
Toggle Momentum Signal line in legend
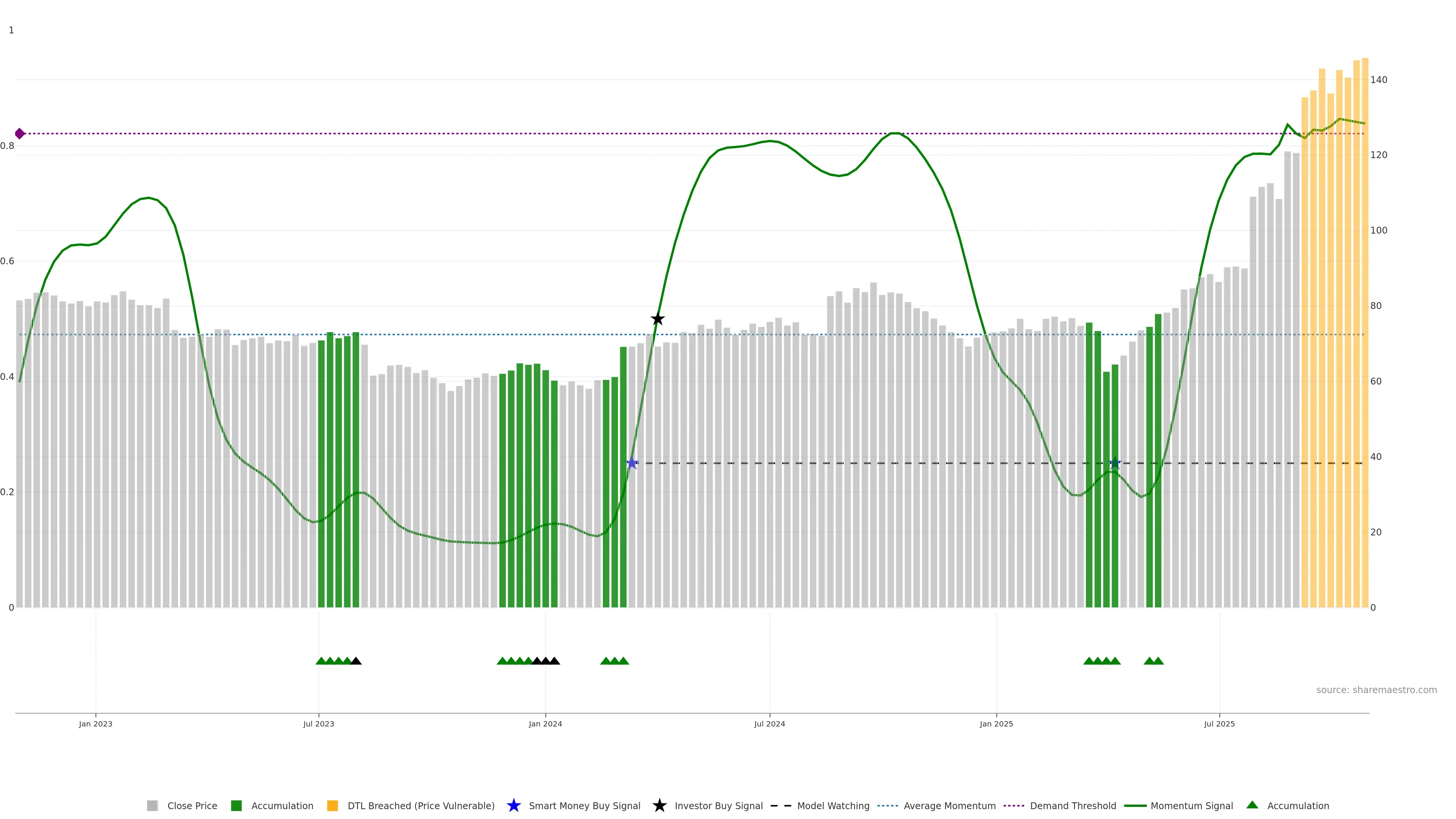click(1191, 805)
